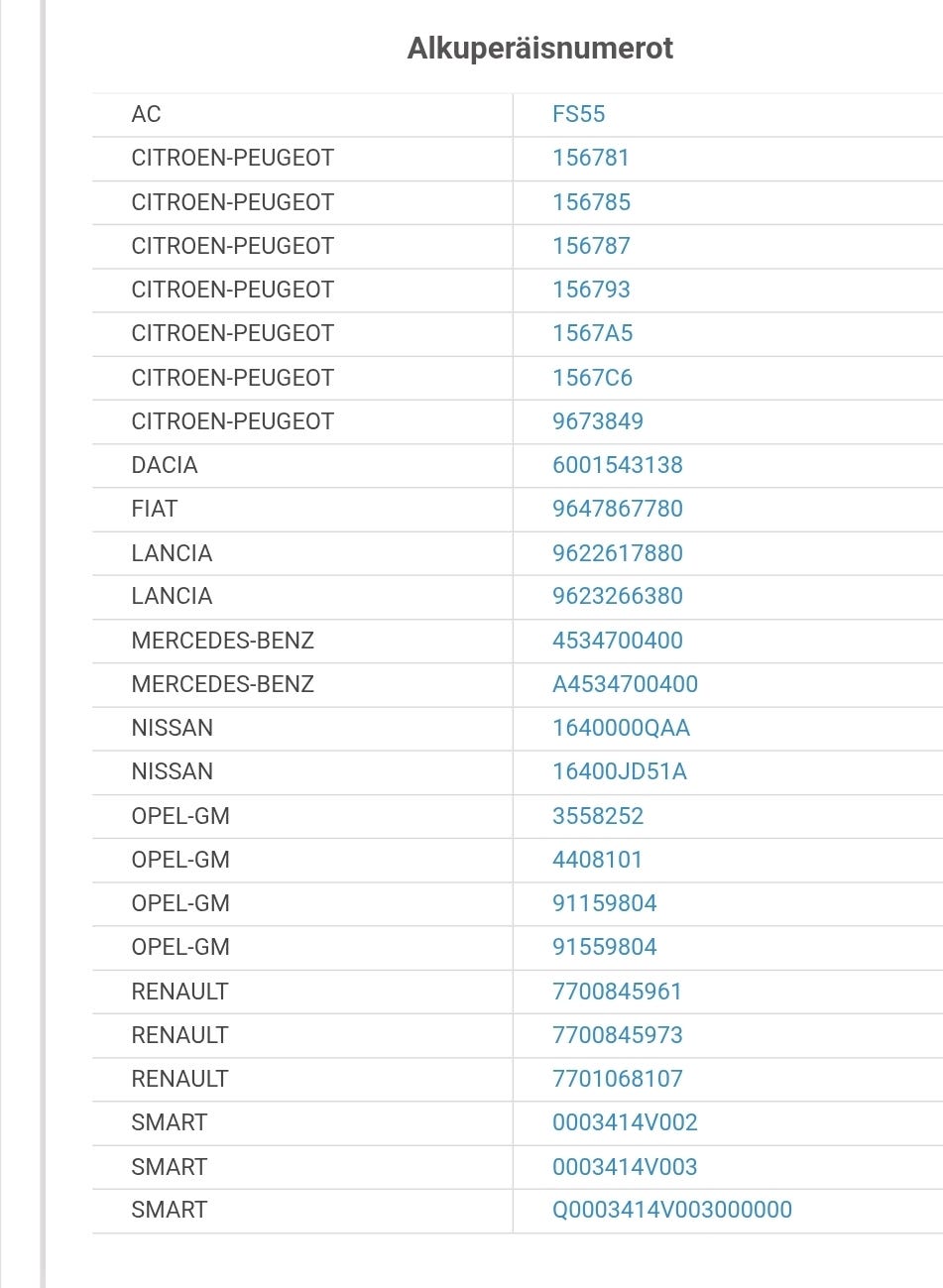This screenshot has width=943, height=1288.
Task: Open the FS55 part number link
Action: (578, 114)
